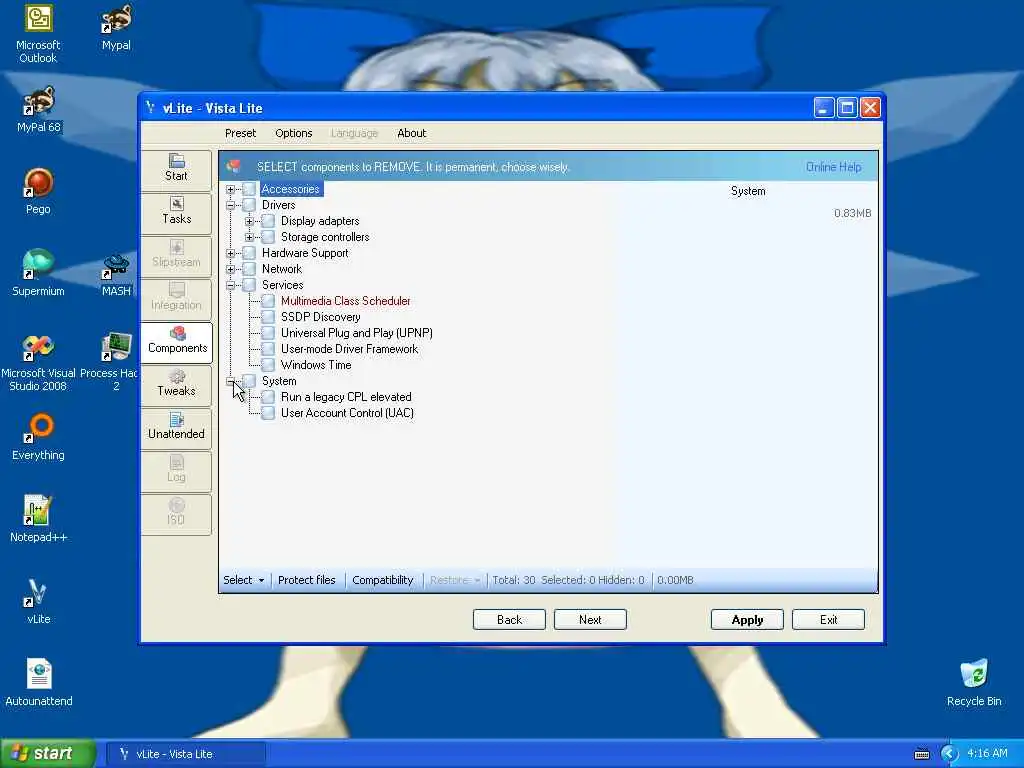The width and height of the screenshot is (1024, 768).
Task: Select User-mode Driver Framework row
Action: (349, 349)
